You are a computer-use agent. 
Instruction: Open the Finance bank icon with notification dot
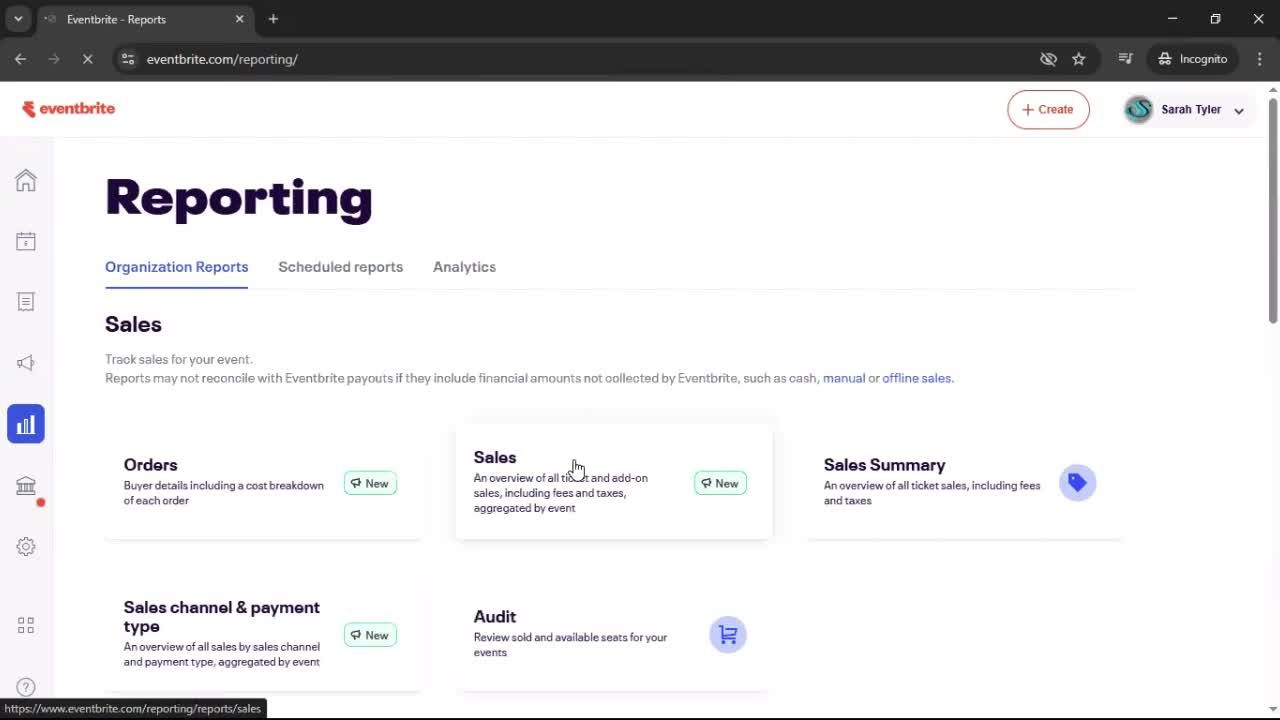point(25,485)
